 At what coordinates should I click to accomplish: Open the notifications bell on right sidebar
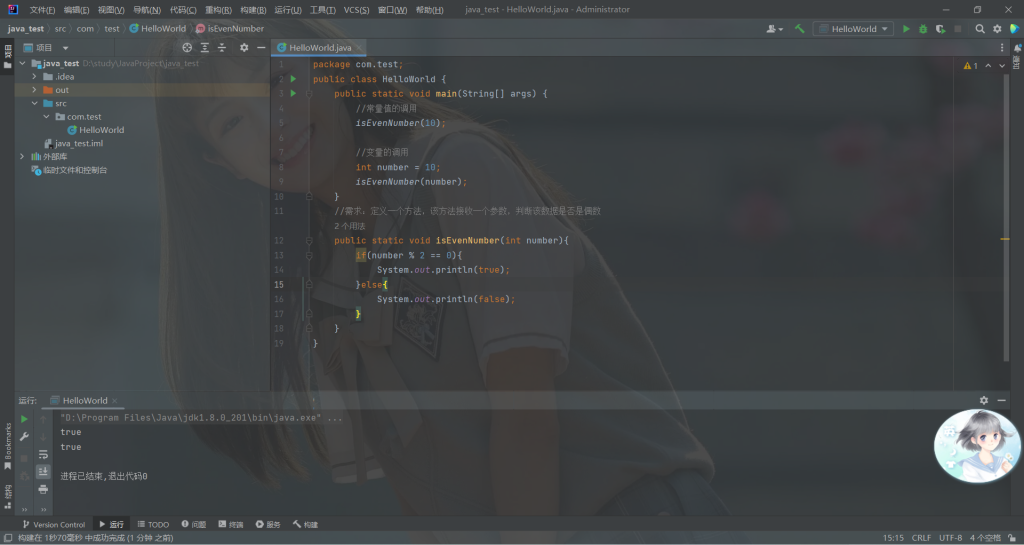pyautogui.click(x=1016, y=50)
